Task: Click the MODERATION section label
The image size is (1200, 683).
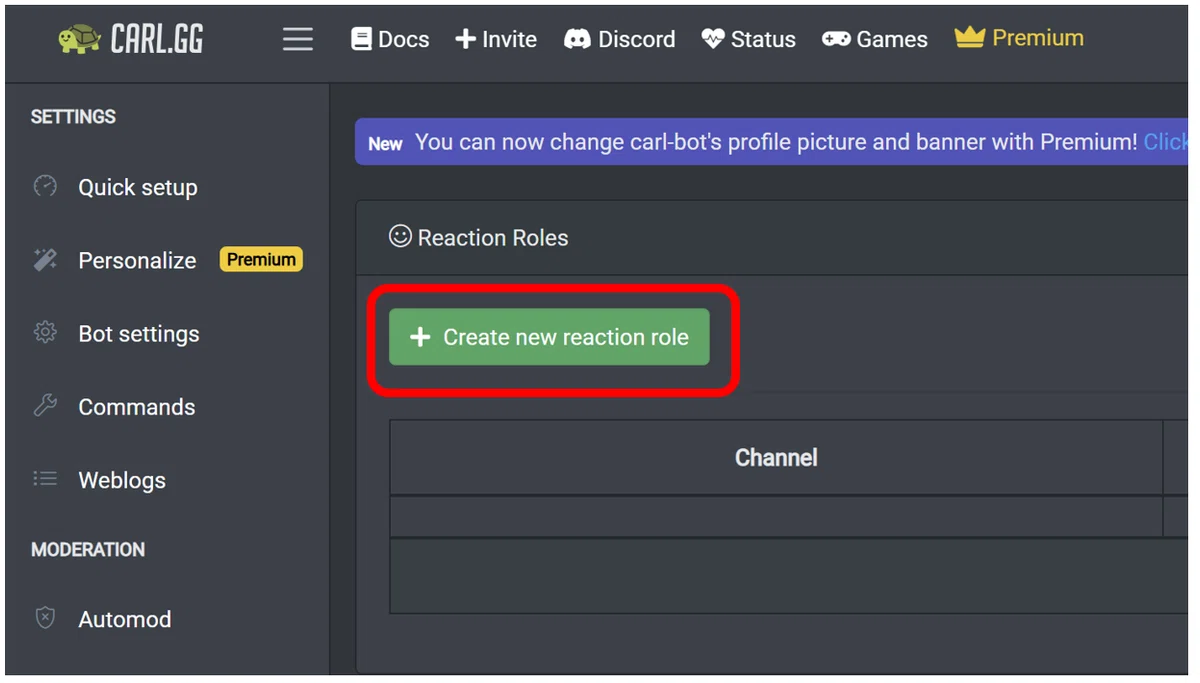Action: pos(88,550)
